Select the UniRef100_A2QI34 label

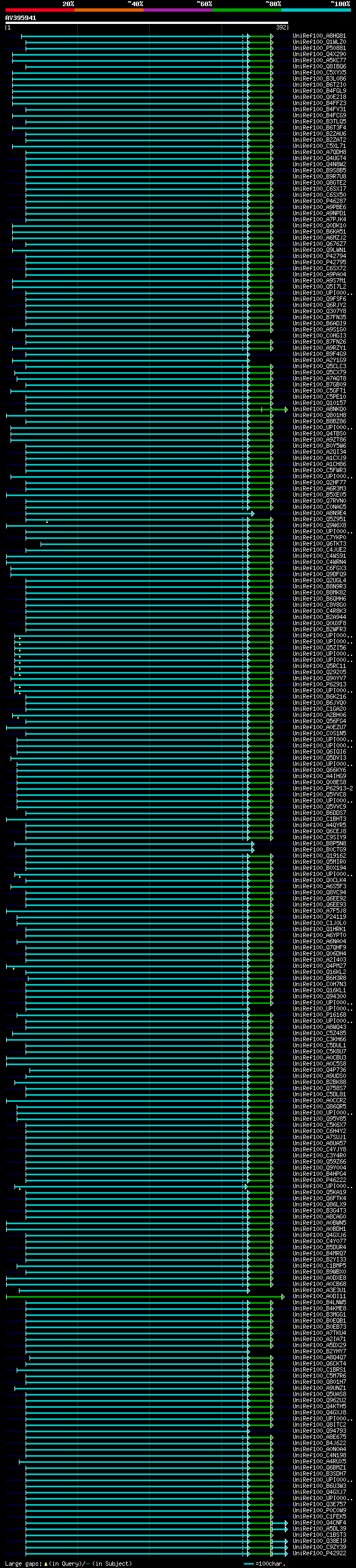(319, 452)
